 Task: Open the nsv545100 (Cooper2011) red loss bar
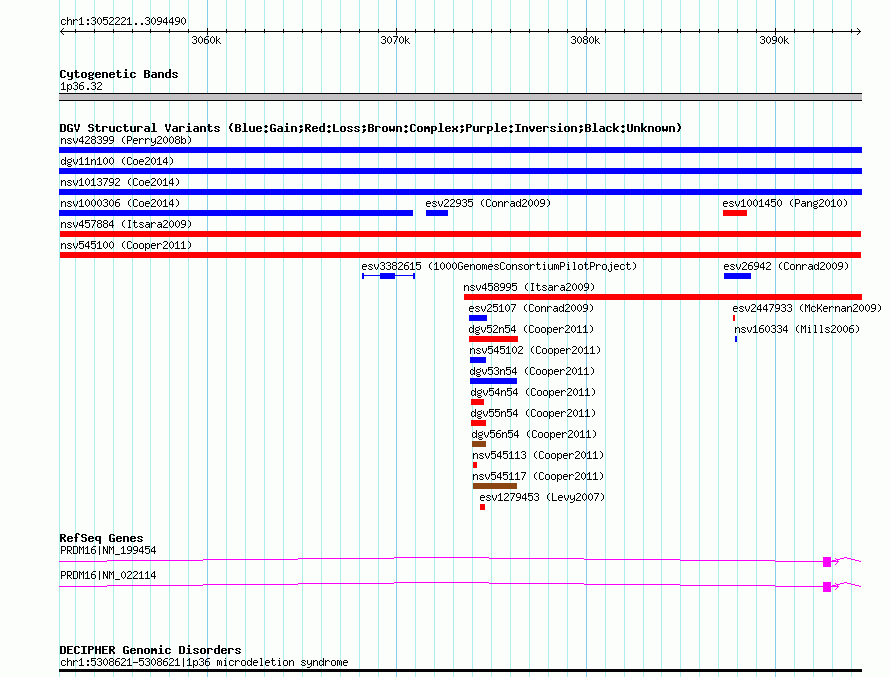click(x=460, y=255)
